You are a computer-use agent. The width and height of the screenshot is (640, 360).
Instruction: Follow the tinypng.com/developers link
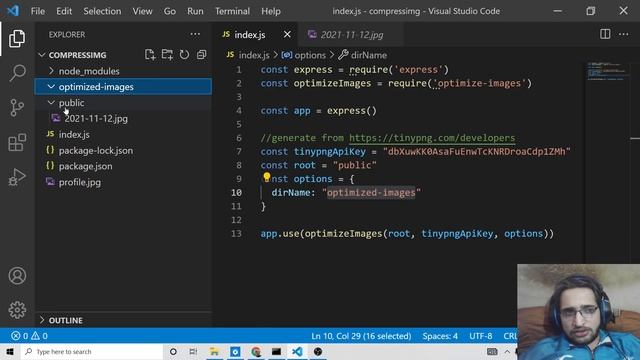tap(432, 138)
